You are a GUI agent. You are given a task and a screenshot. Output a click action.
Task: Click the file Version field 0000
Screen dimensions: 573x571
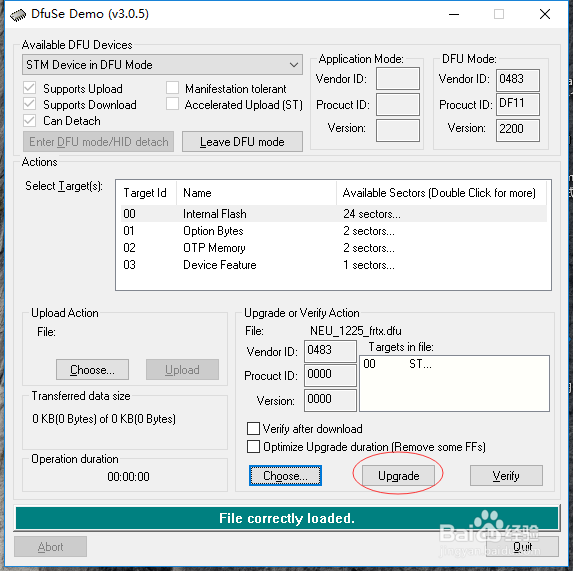[330, 400]
